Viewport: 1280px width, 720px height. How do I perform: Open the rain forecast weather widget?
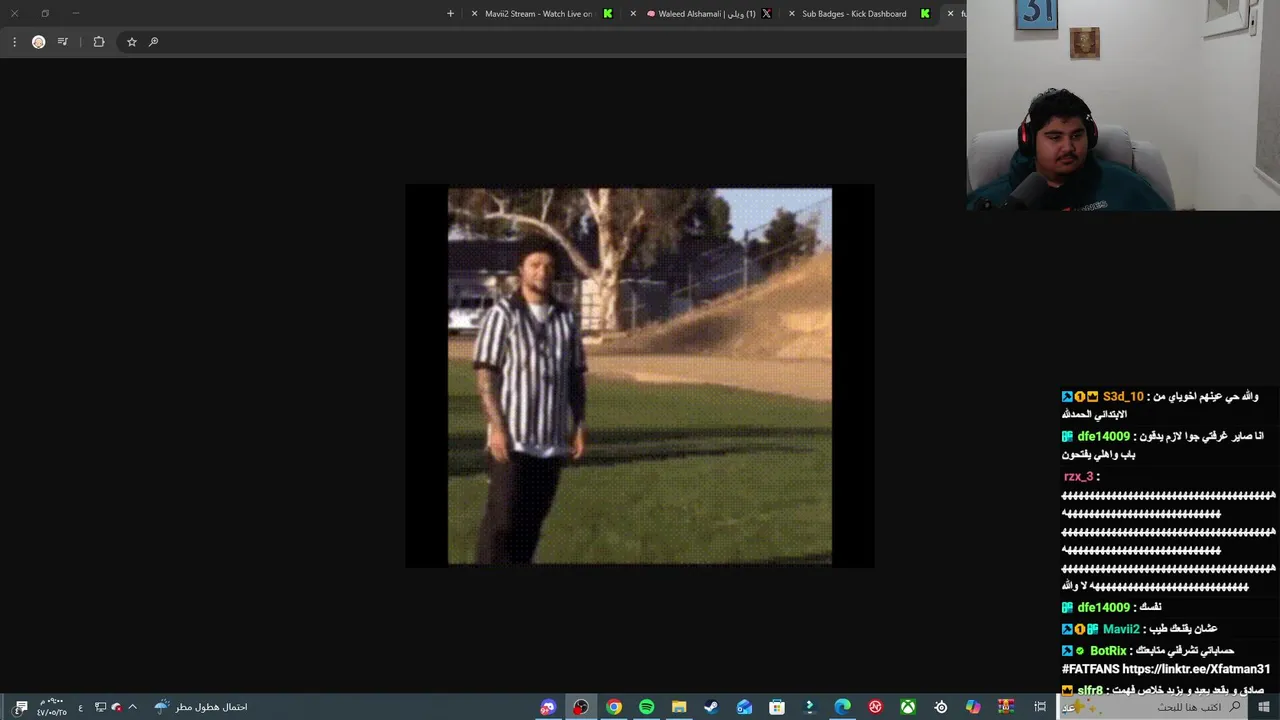click(202, 707)
